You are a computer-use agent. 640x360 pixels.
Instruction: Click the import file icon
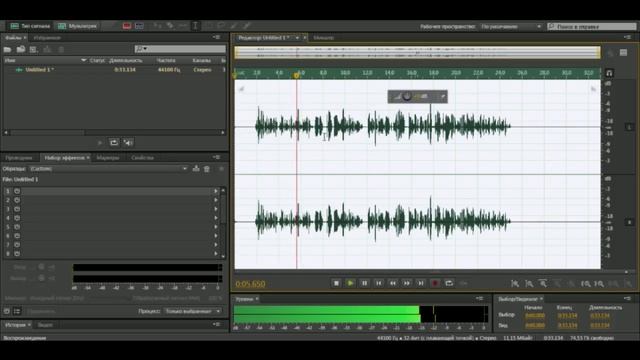(x=21, y=49)
